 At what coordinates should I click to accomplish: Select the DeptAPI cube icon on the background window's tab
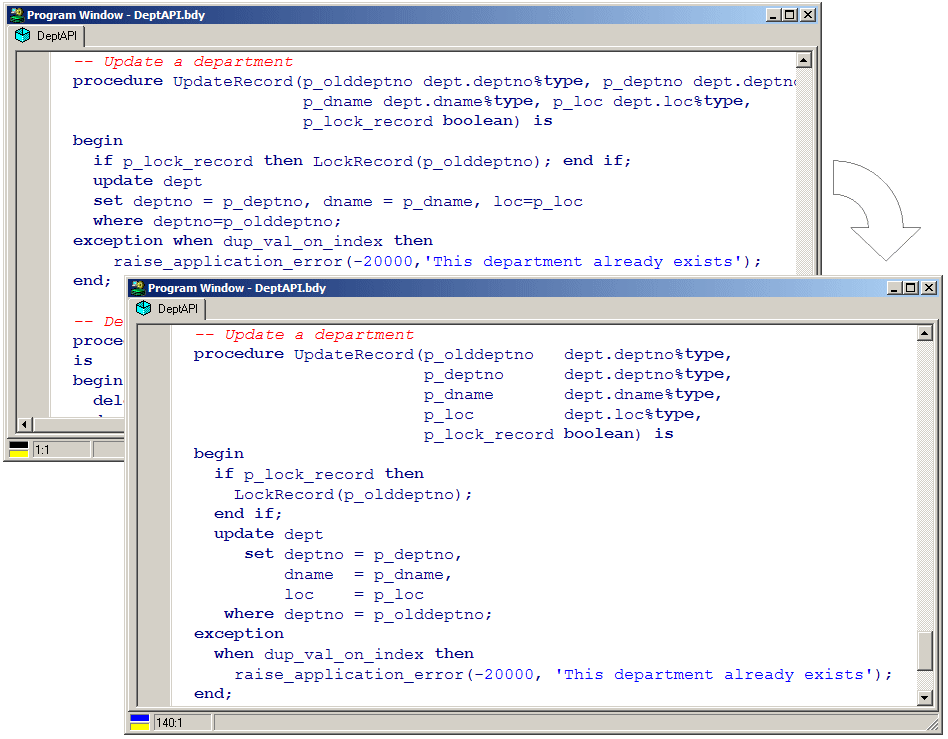22,34
